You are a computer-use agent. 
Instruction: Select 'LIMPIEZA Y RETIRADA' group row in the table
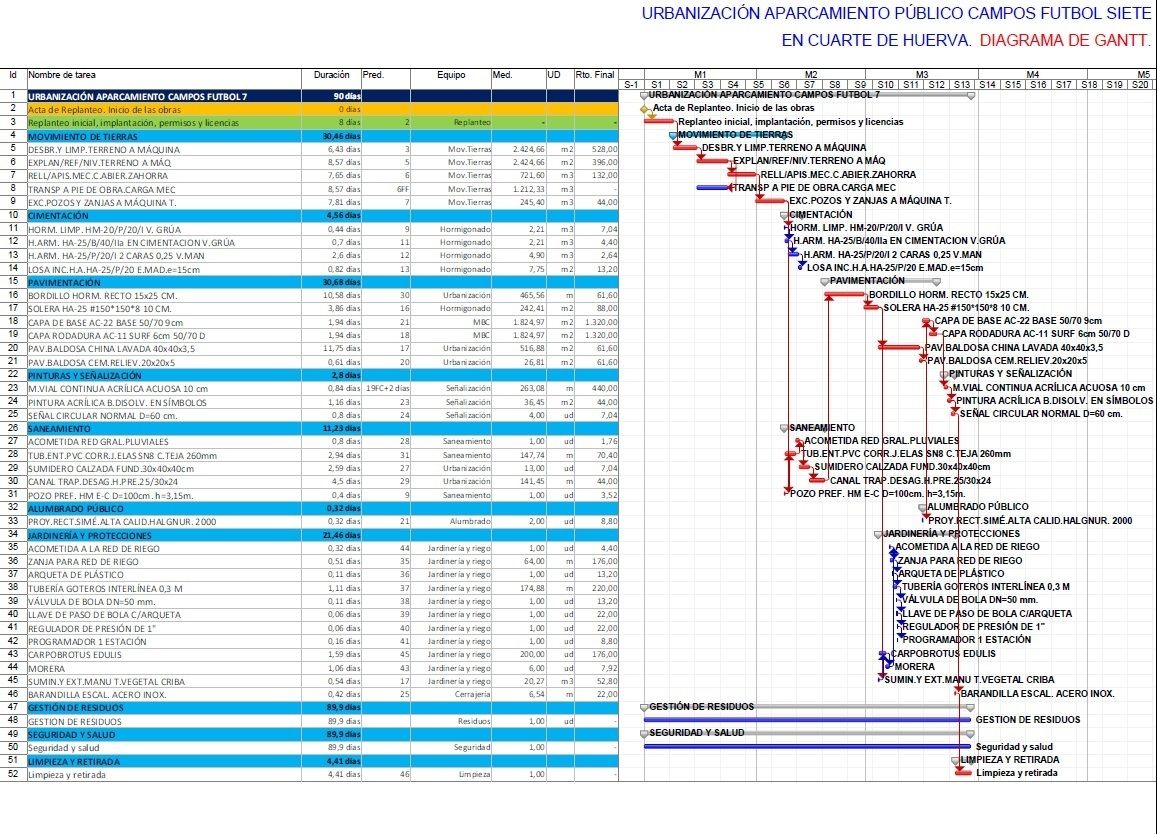pyautogui.click(x=309, y=761)
